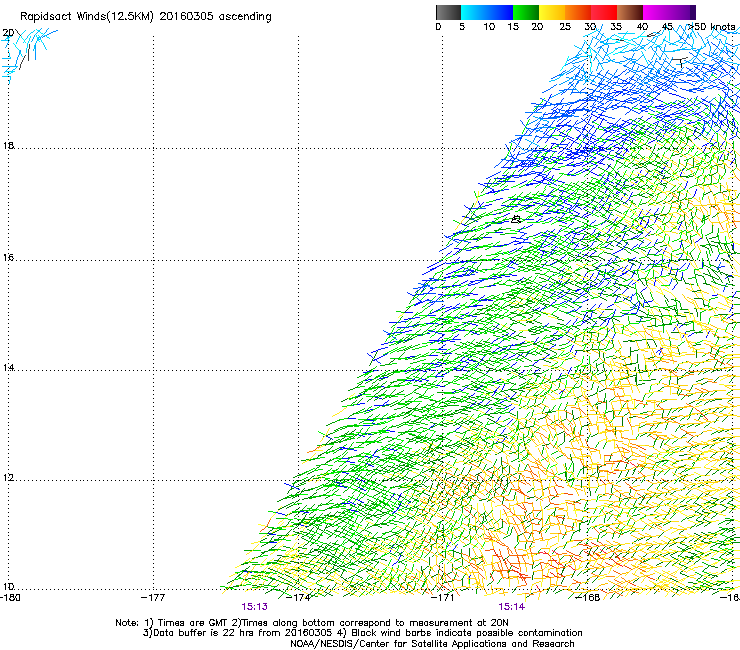This screenshot has width=740, height=650.
Task: Click the red 30-35 knots legend segment
Action: pos(604,12)
